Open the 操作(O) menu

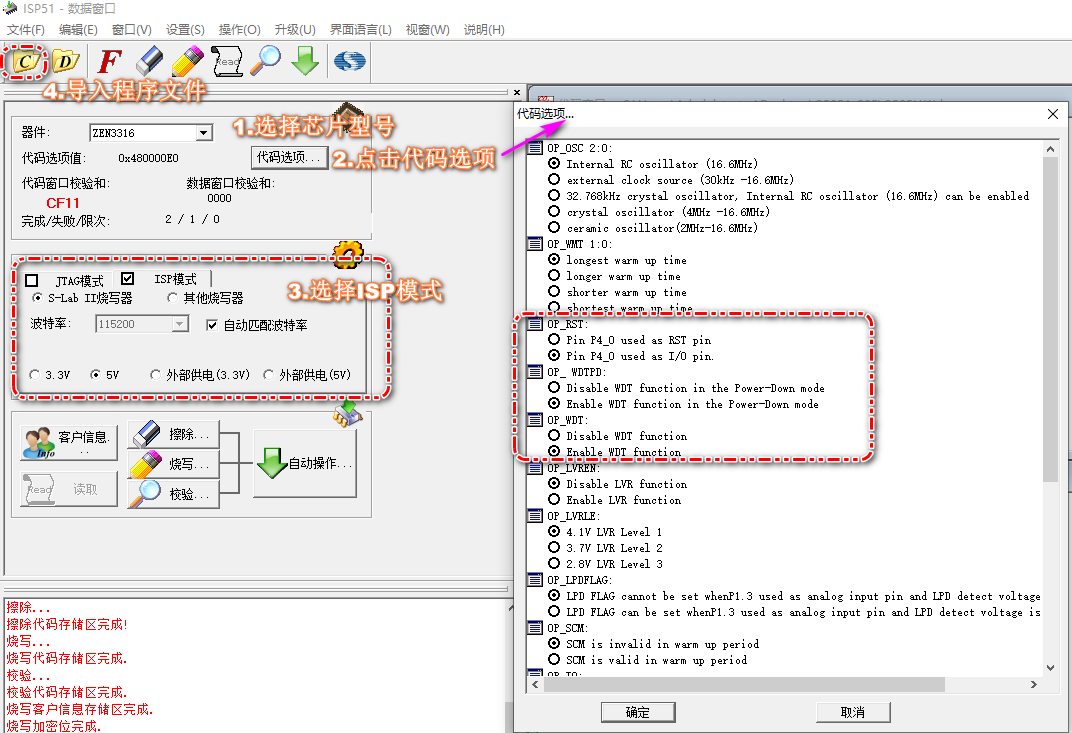point(239,29)
